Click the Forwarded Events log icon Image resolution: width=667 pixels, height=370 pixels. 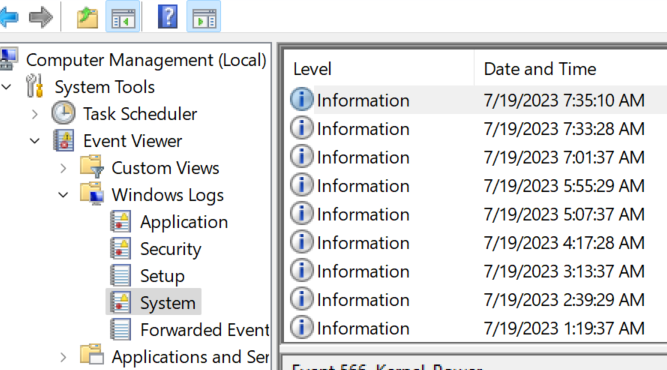click(120, 330)
